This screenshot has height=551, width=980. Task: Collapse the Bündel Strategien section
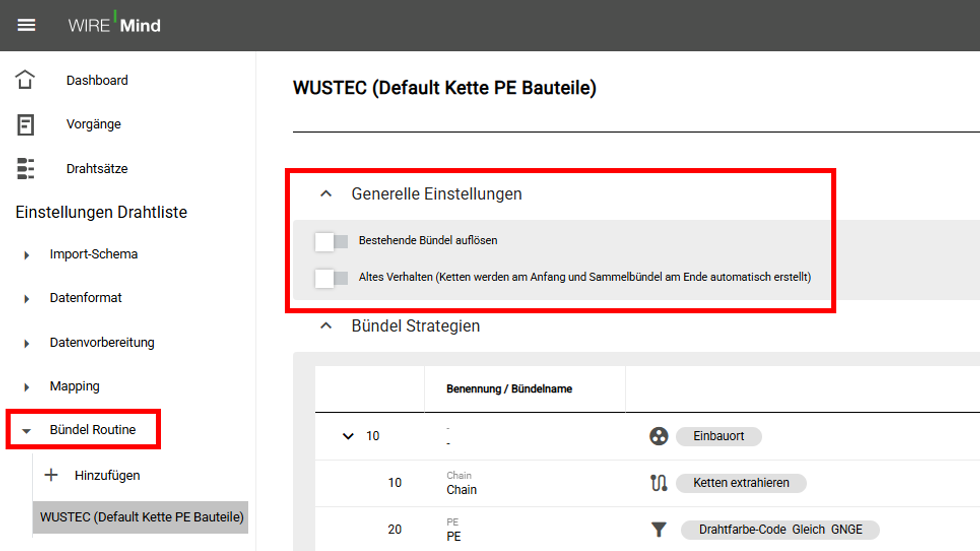[326, 325]
